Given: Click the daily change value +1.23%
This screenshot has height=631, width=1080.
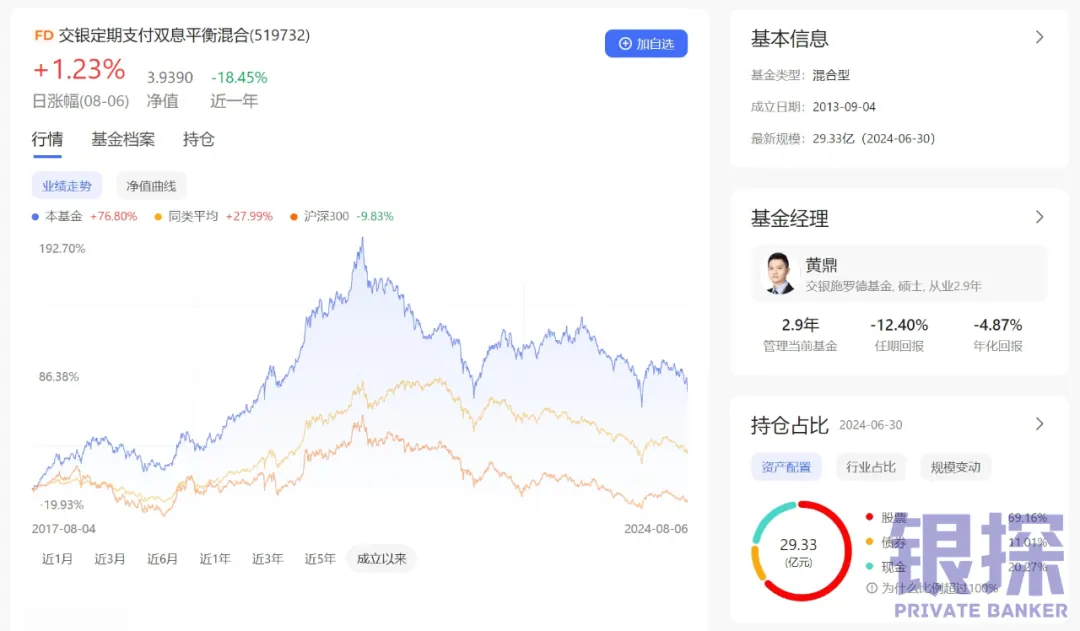Looking at the screenshot, I should pos(80,69).
